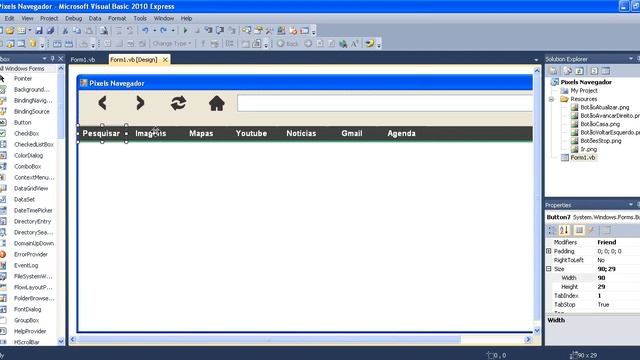Click the Save All icon in the toolbar
Screen dimensions: 640x360
tap(51, 31)
